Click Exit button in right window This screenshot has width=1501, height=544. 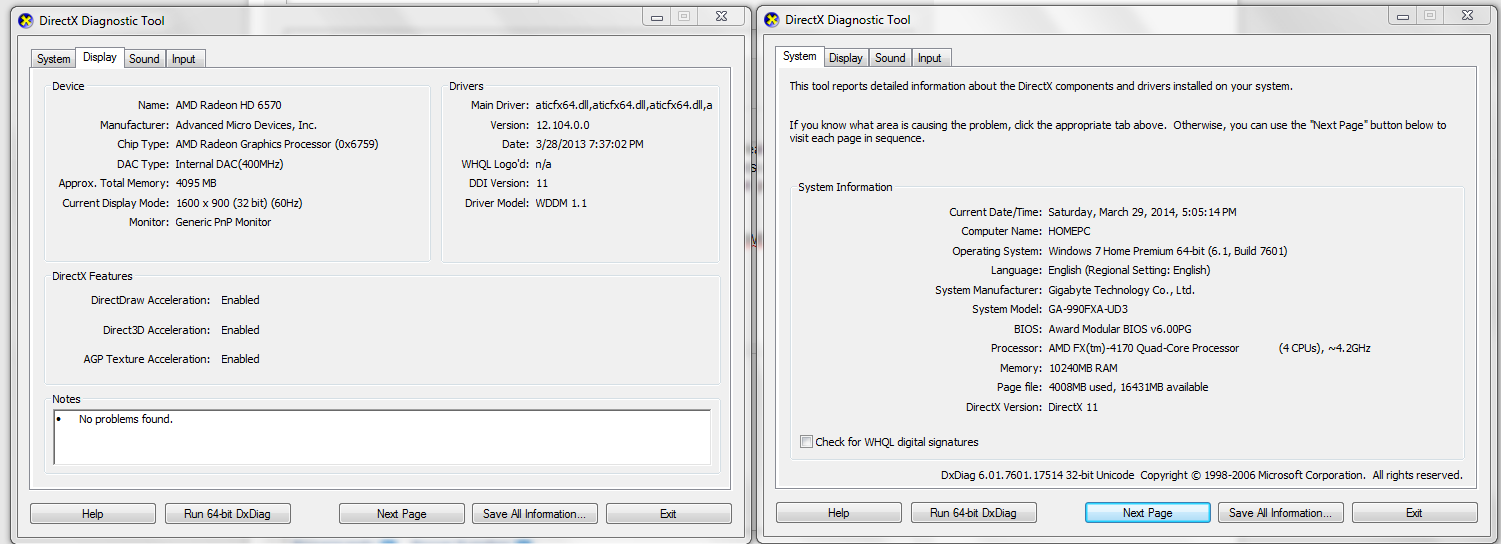coord(1414,513)
